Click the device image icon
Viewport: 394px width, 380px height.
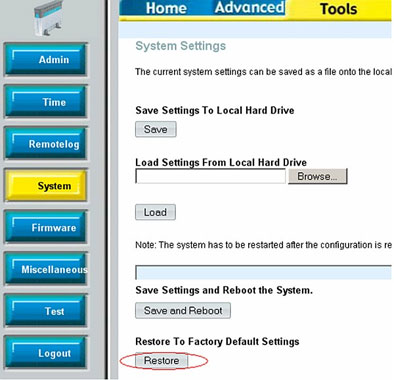[x=48, y=18]
